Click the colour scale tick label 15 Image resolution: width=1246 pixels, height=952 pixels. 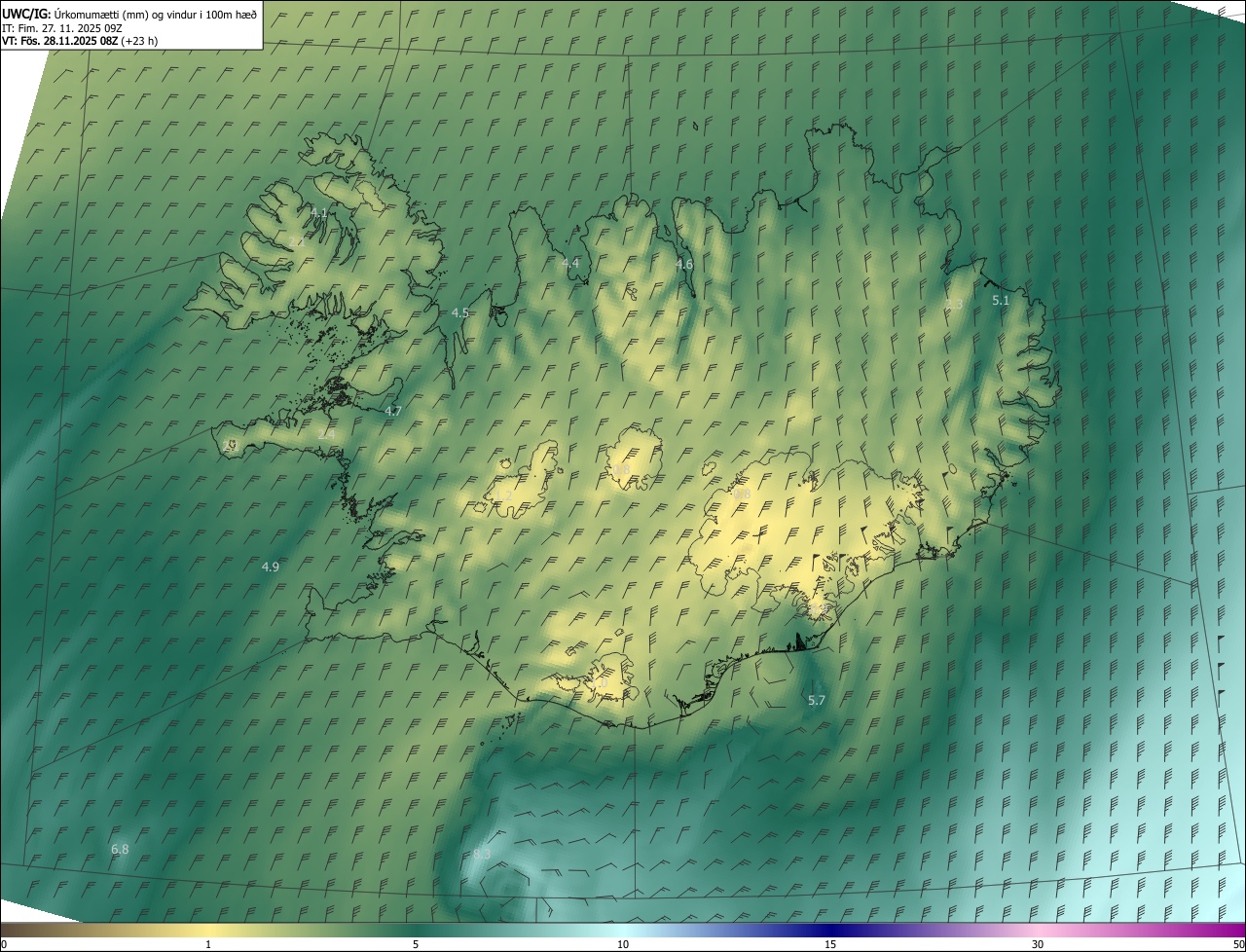coord(830,944)
